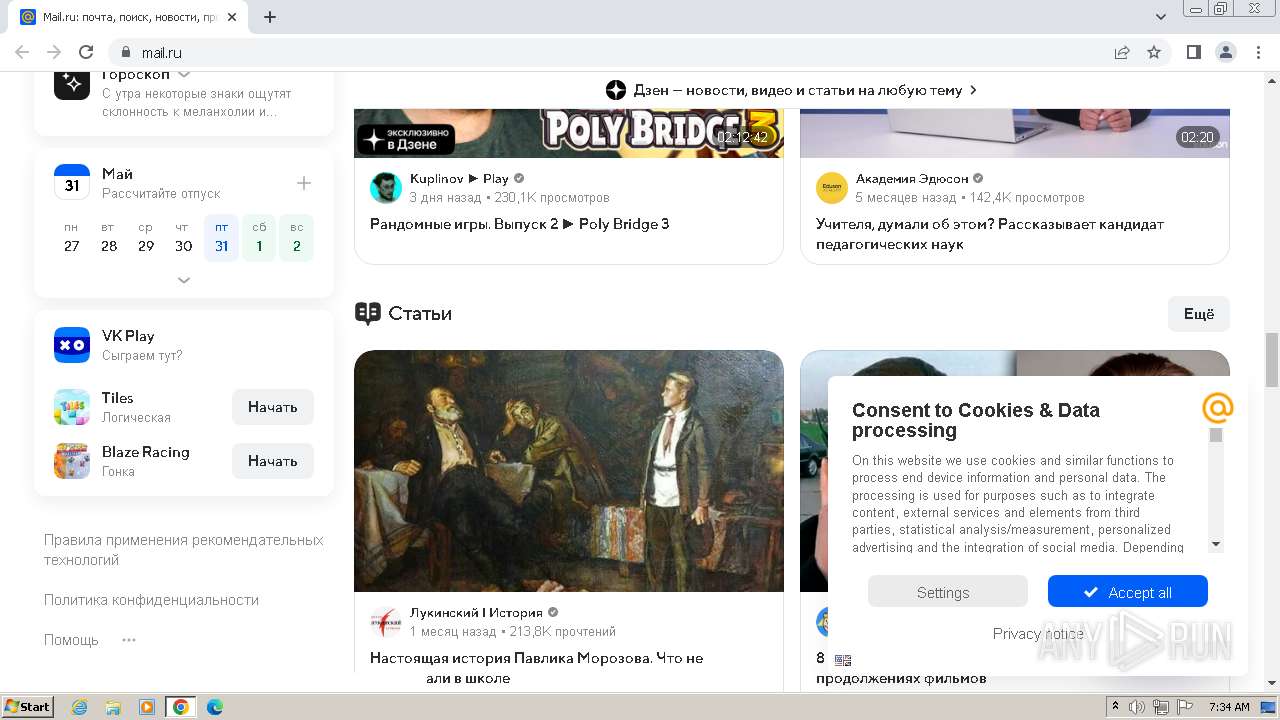Open cookie Settings
Viewport: 1280px width, 720px height.
pyautogui.click(x=947, y=592)
